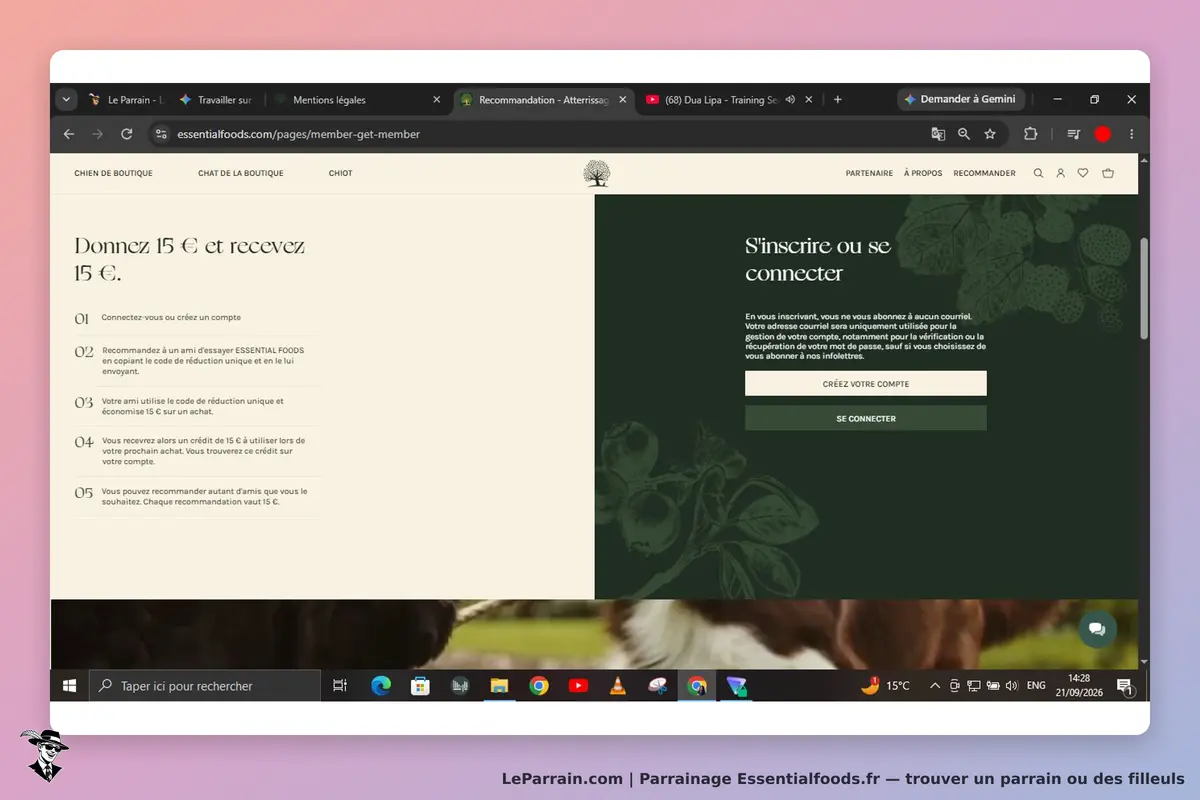
Task: Open the Windows Start menu
Action: (x=70, y=686)
